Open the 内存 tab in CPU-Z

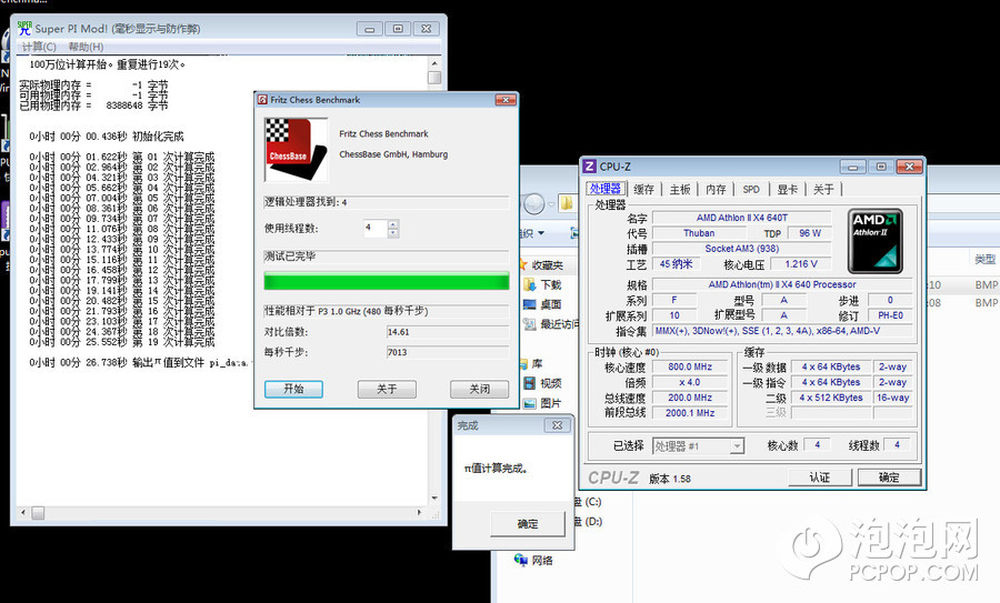click(x=716, y=189)
